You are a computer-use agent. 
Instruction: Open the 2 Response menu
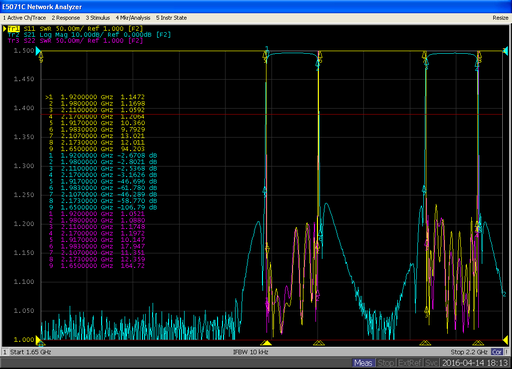click(x=66, y=18)
